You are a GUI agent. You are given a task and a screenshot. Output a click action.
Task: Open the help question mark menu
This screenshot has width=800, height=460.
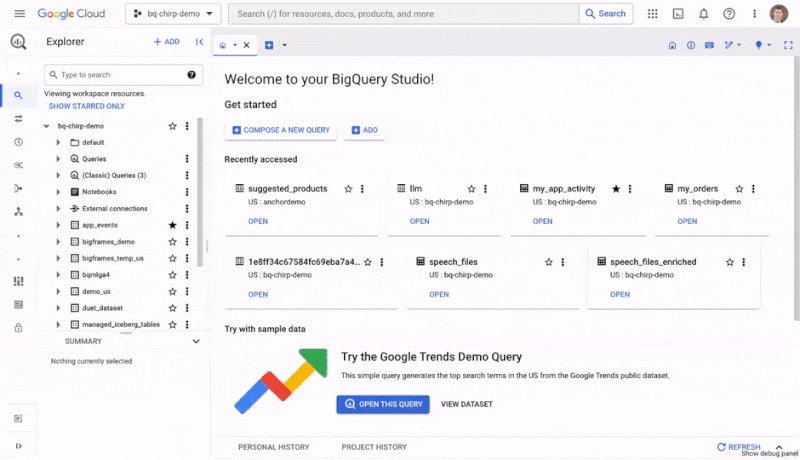click(729, 14)
